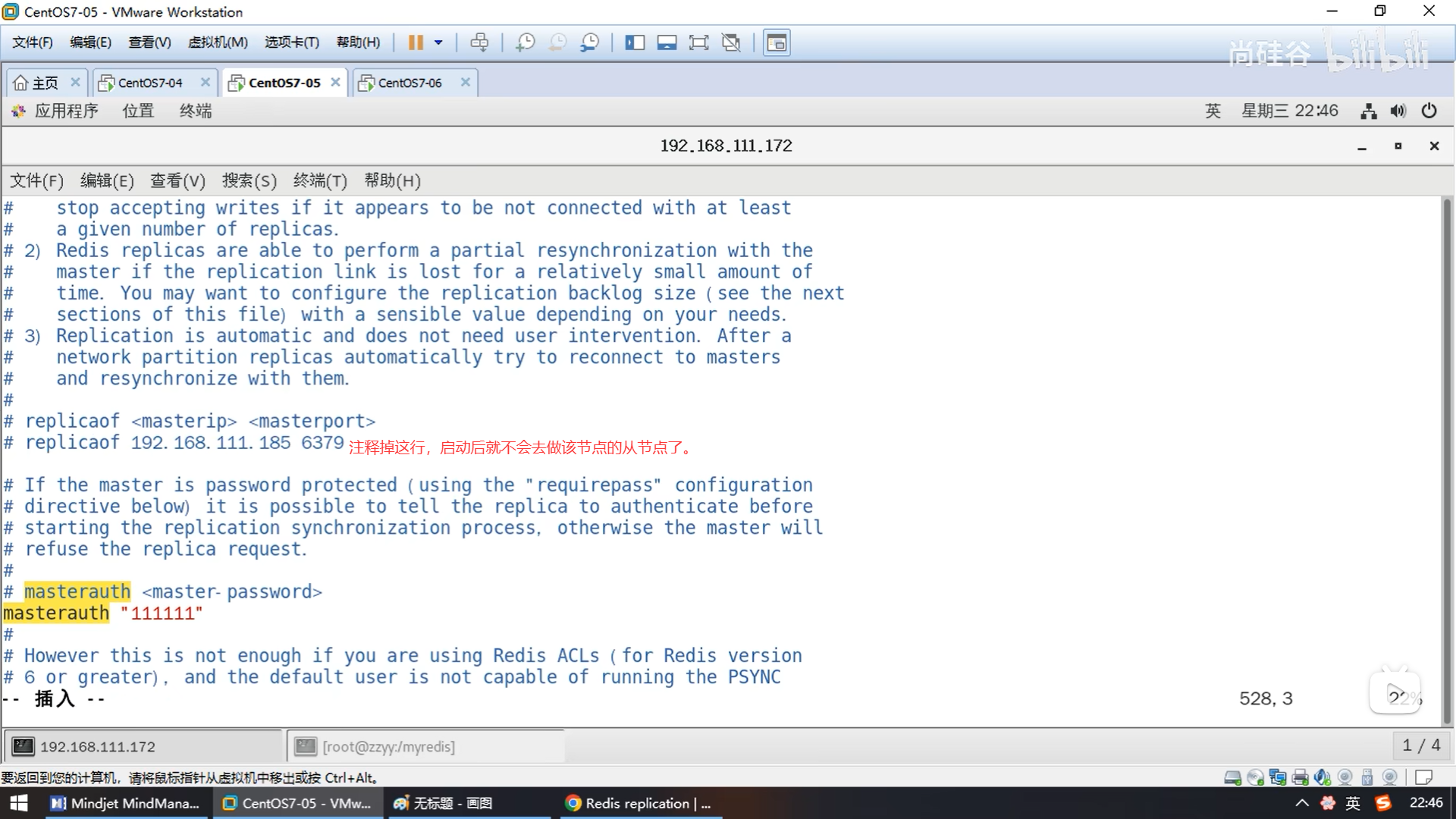
Task: Switch to the CentOS7-06 tab
Action: (409, 83)
